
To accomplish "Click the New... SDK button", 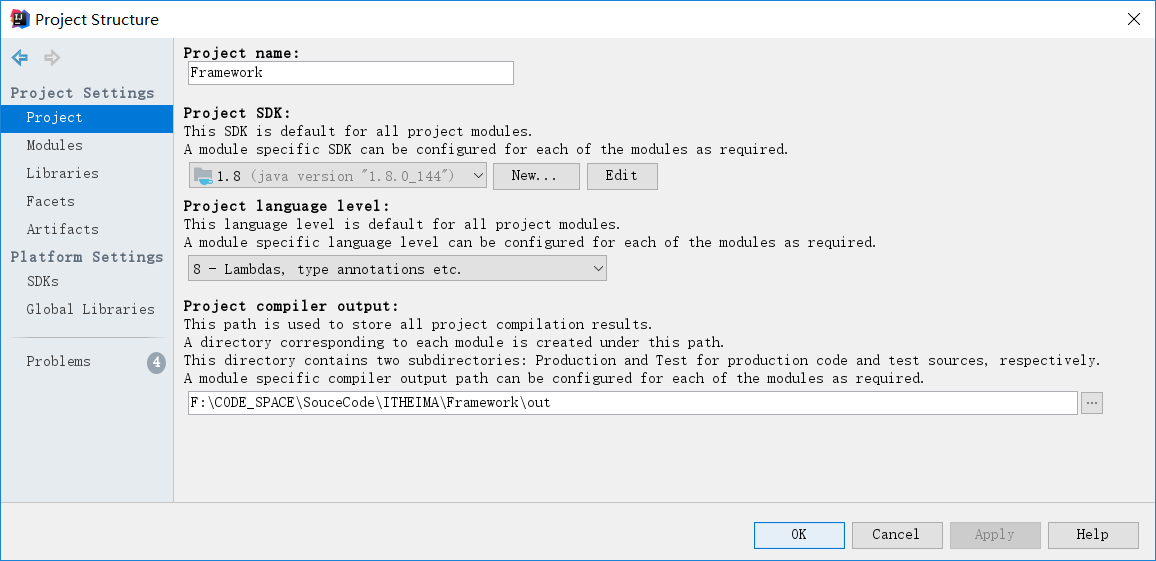I will coord(536,176).
